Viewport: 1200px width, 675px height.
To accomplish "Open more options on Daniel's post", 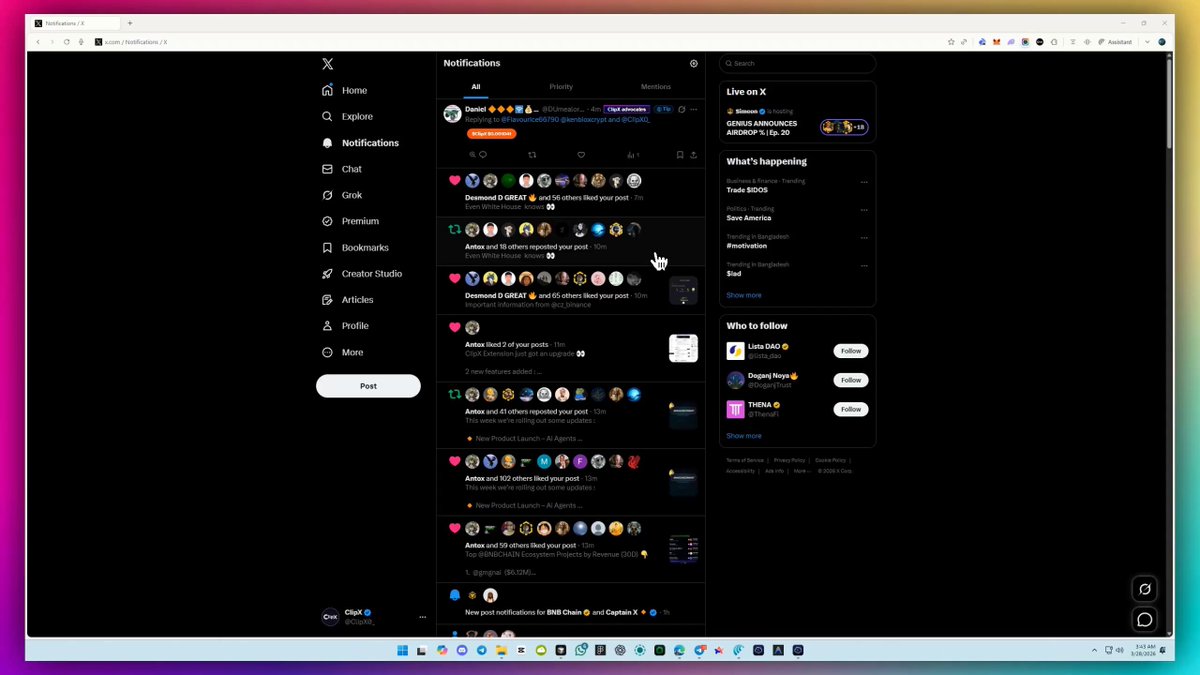I will coord(694,109).
